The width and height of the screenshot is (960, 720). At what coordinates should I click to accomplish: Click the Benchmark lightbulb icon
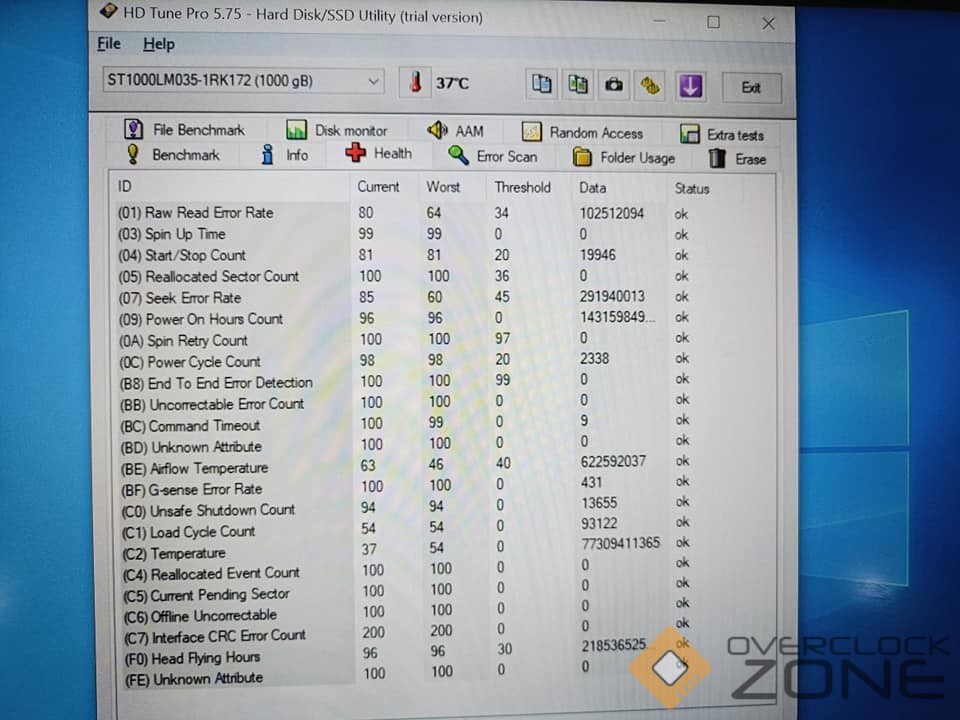coord(133,154)
